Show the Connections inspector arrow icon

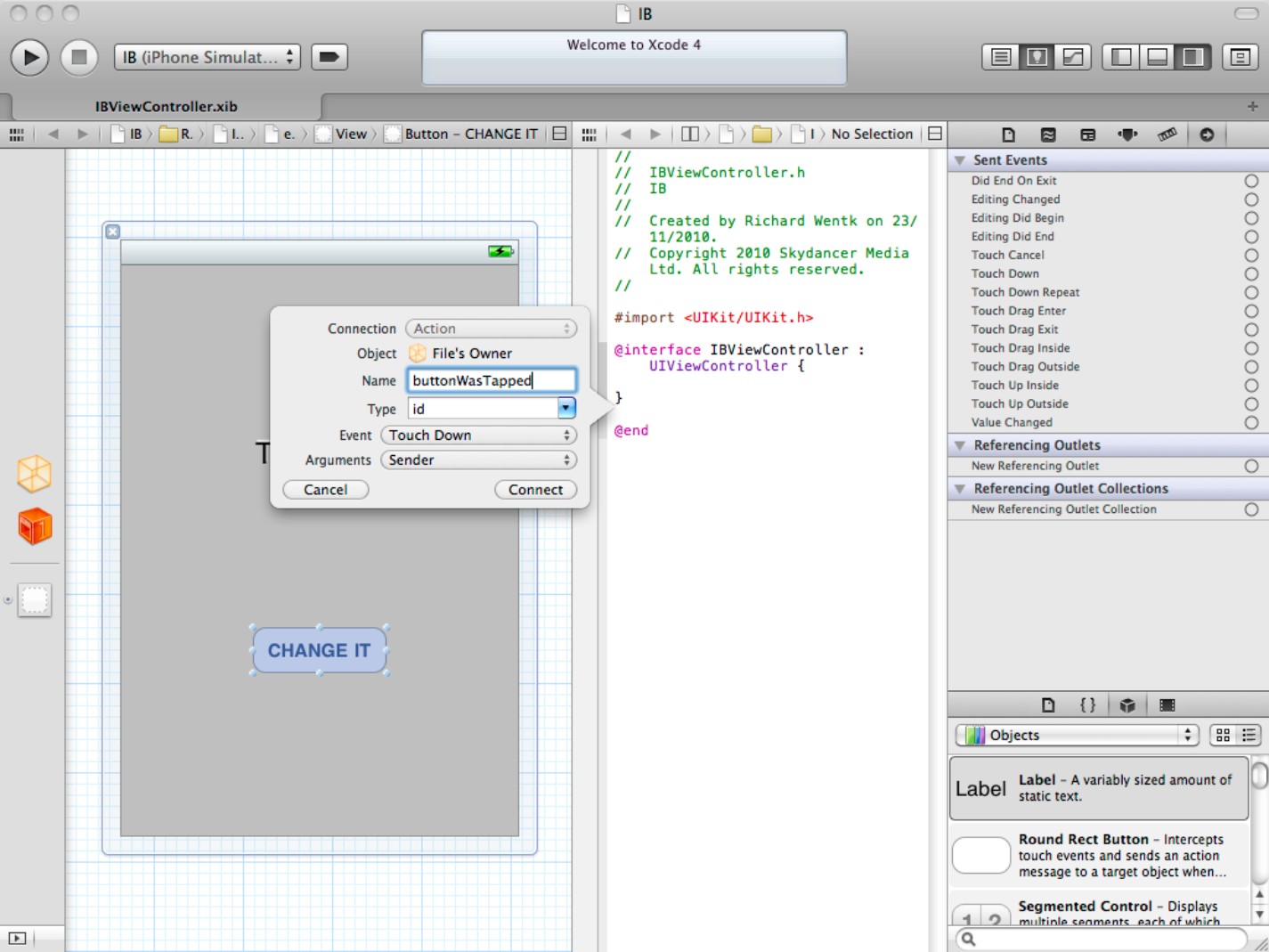point(1207,134)
